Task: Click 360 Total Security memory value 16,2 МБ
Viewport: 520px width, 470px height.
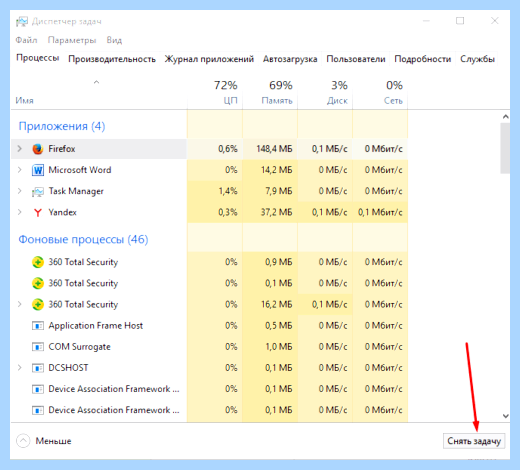Action: 276,304
